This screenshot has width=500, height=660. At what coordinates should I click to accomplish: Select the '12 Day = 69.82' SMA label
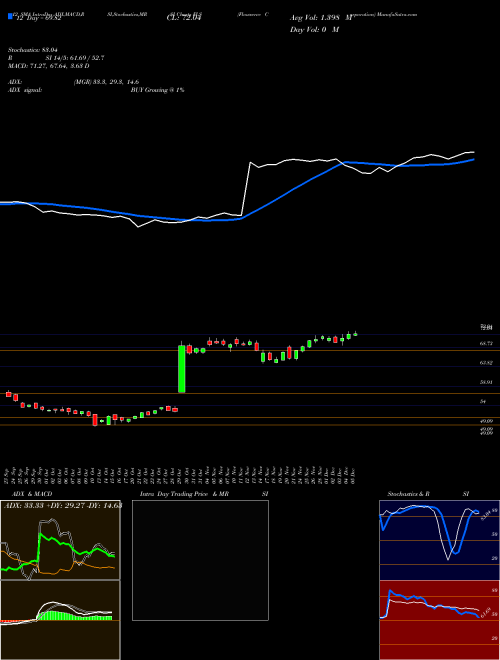[x=39, y=18]
